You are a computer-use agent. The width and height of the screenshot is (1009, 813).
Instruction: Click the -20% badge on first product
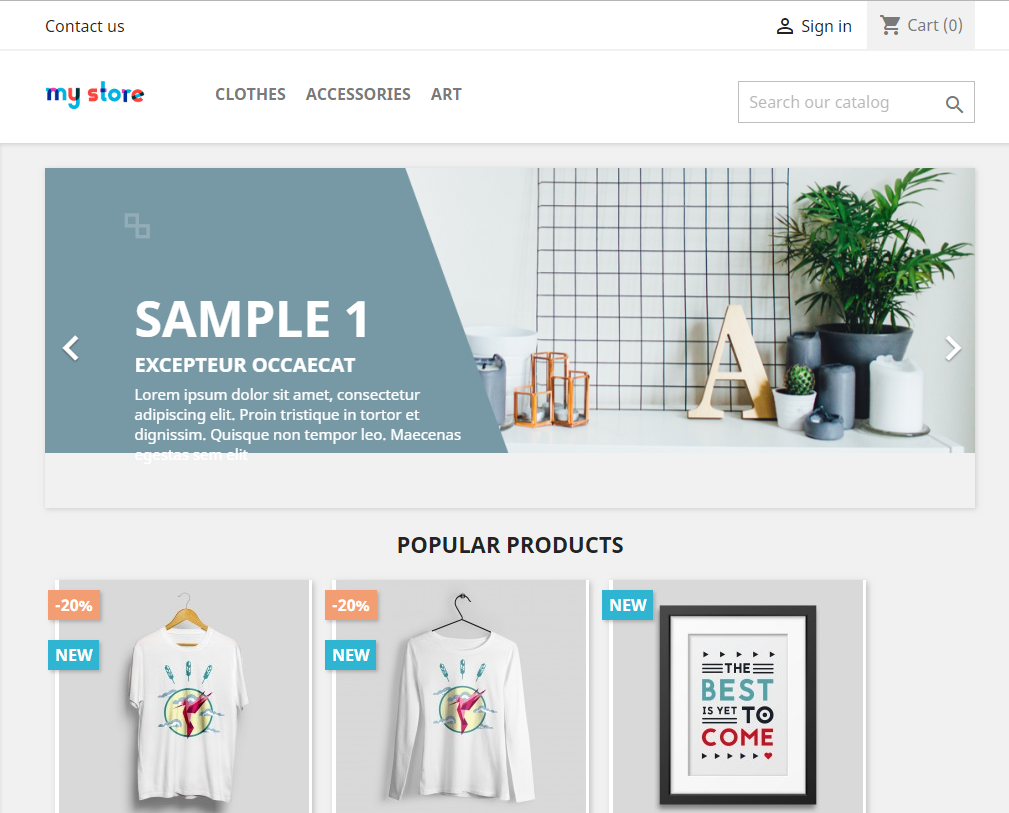click(74, 605)
